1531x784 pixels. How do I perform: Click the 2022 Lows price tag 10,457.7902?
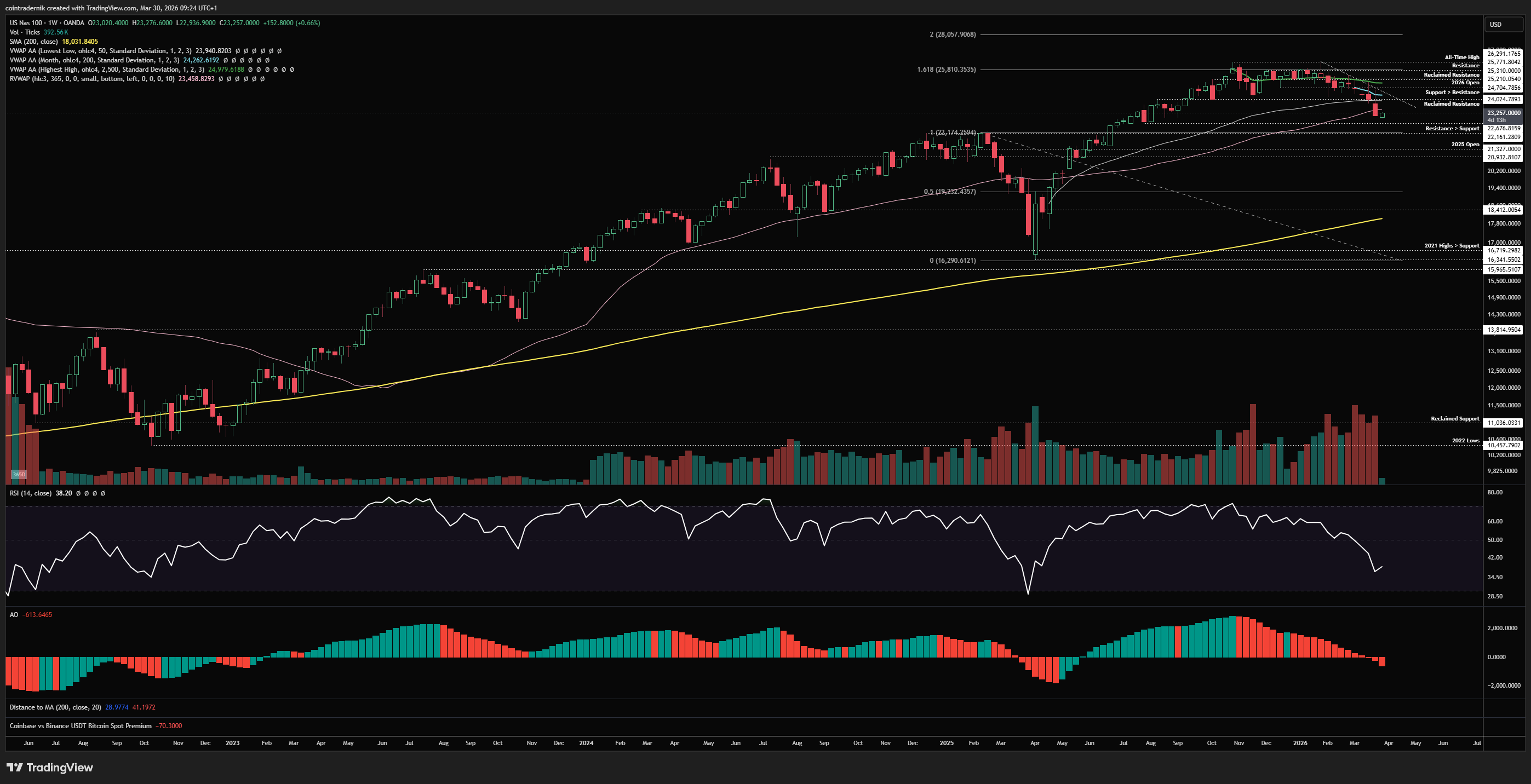pyautogui.click(x=1504, y=445)
